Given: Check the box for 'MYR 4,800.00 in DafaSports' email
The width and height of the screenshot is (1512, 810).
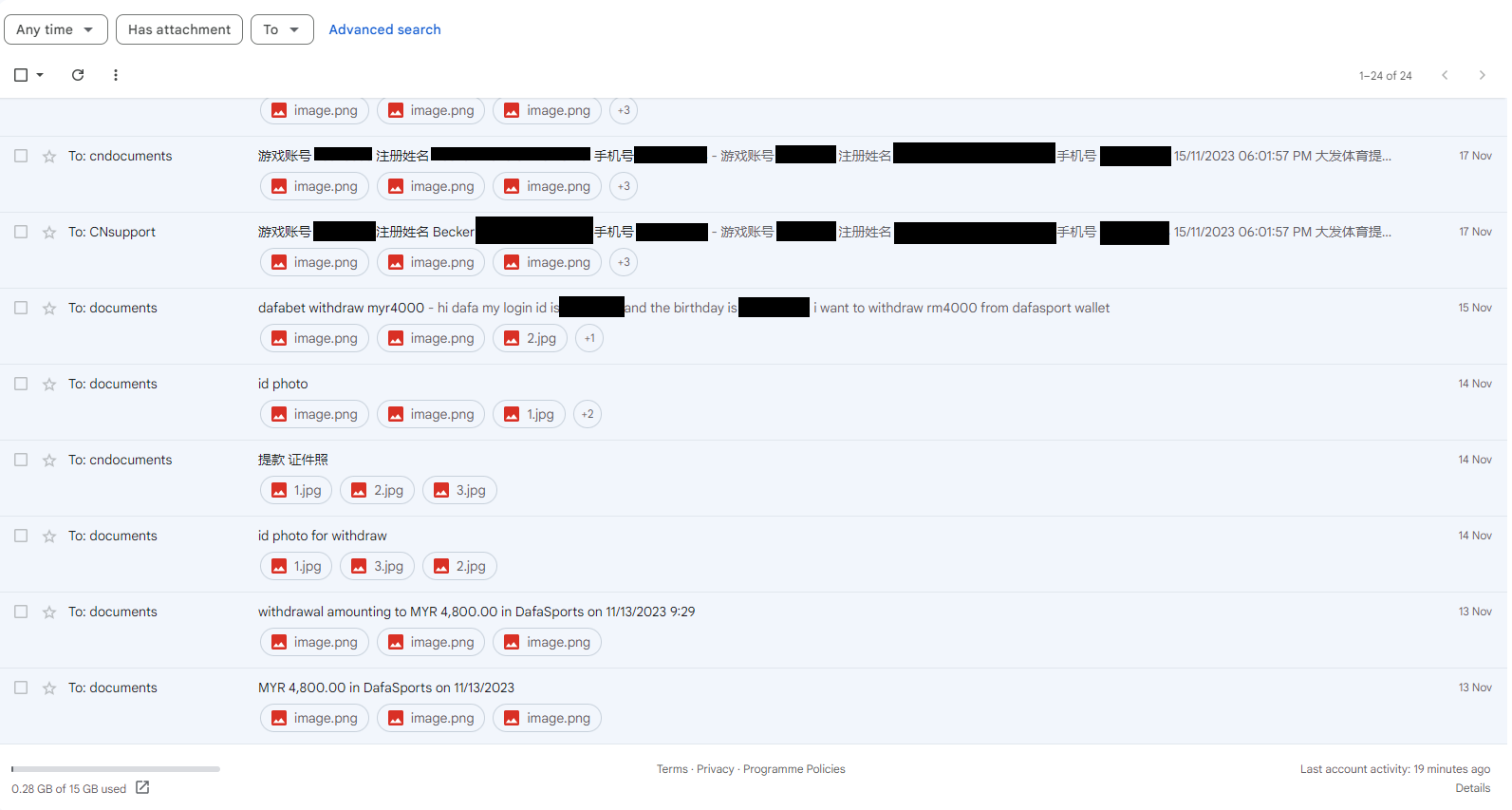Looking at the screenshot, I should (x=21, y=688).
